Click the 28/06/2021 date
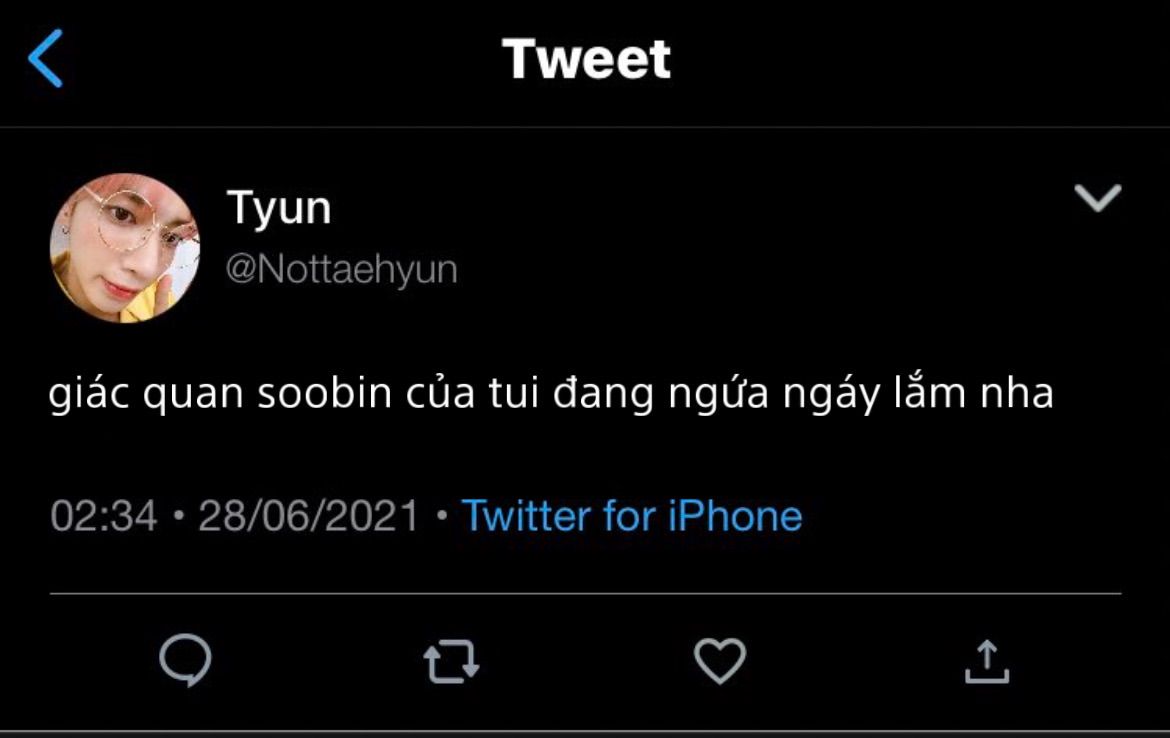 [x=308, y=516]
